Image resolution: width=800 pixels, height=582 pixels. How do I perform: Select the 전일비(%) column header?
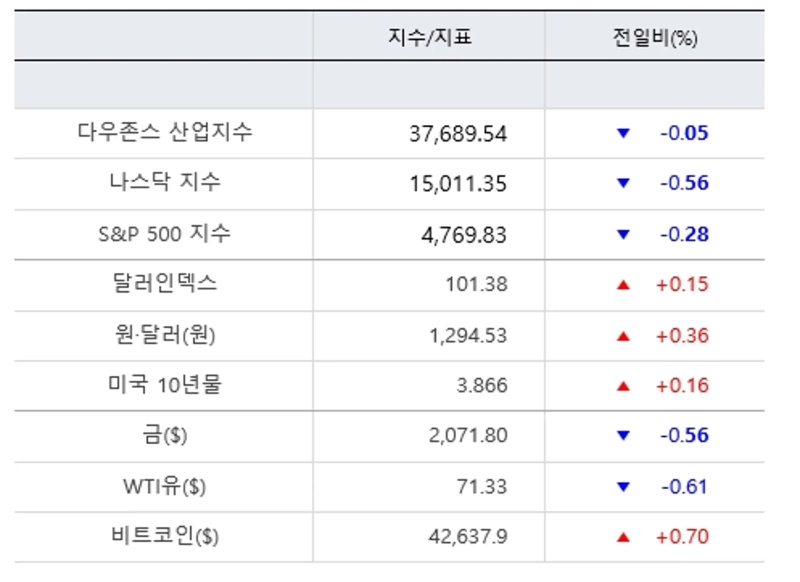pos(655,38)
